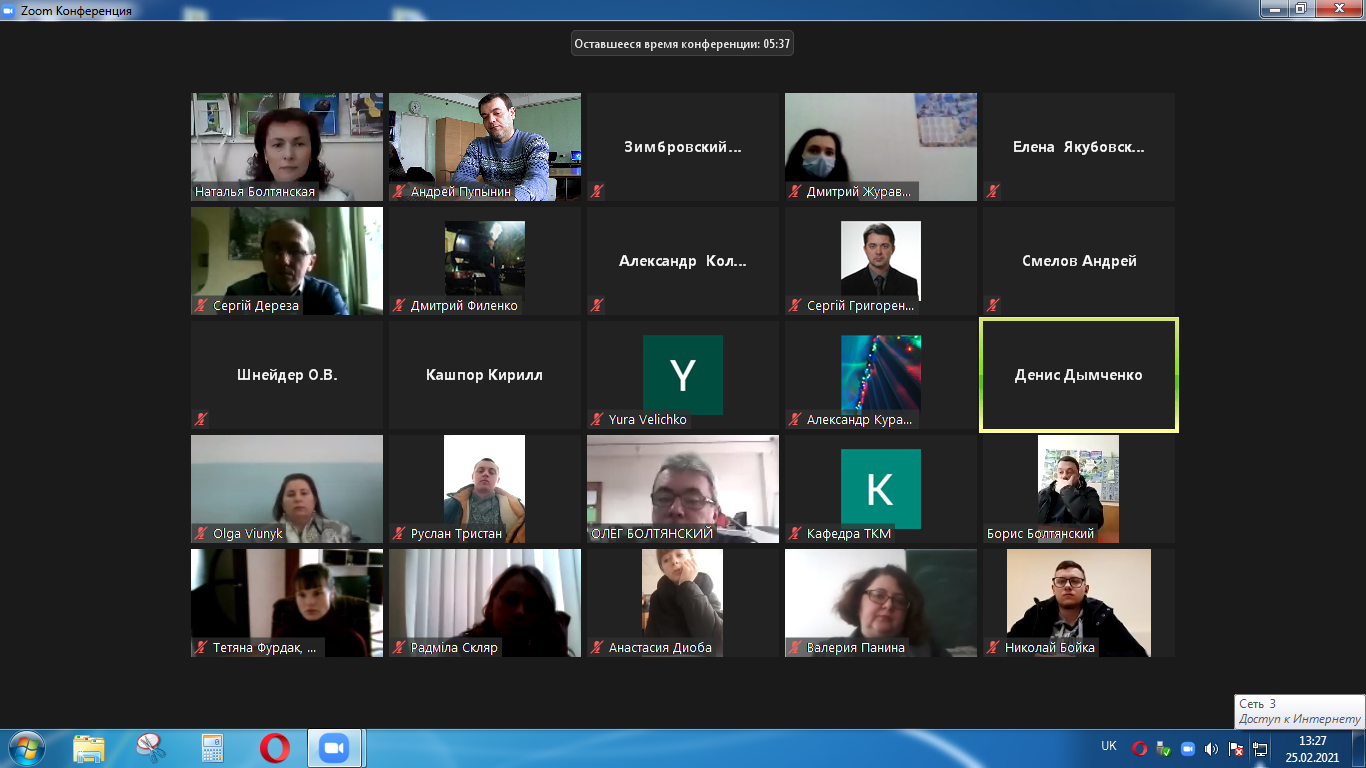Viewport: 1366px width, 768px height.
Task: Click the Александр Кол… participant name
Action: coord(683,261)
